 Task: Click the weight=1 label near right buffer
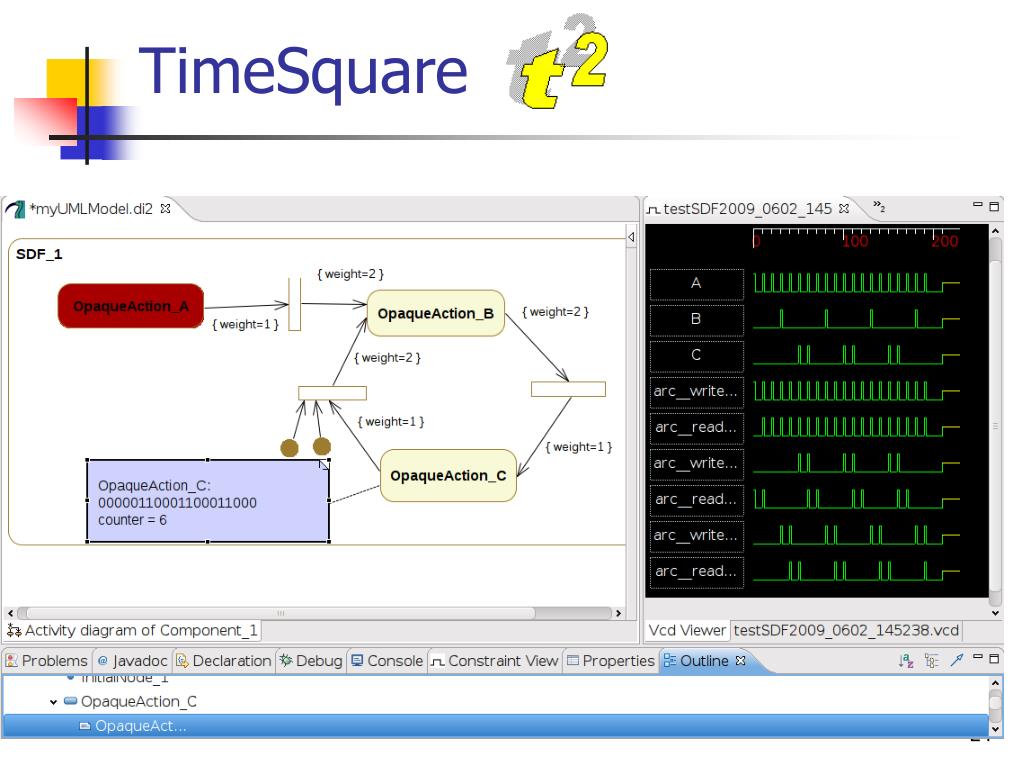click(x=579, y=447)
